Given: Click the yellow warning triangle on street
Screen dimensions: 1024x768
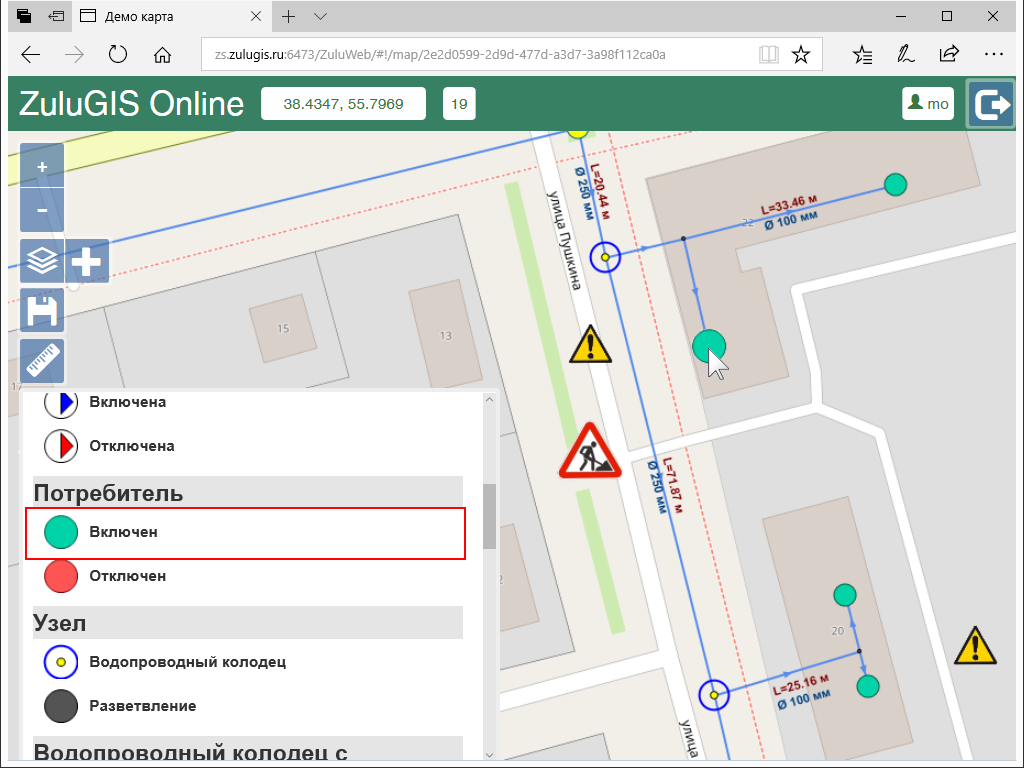Looking at the screenshot, I should click(x=590, y=345).
